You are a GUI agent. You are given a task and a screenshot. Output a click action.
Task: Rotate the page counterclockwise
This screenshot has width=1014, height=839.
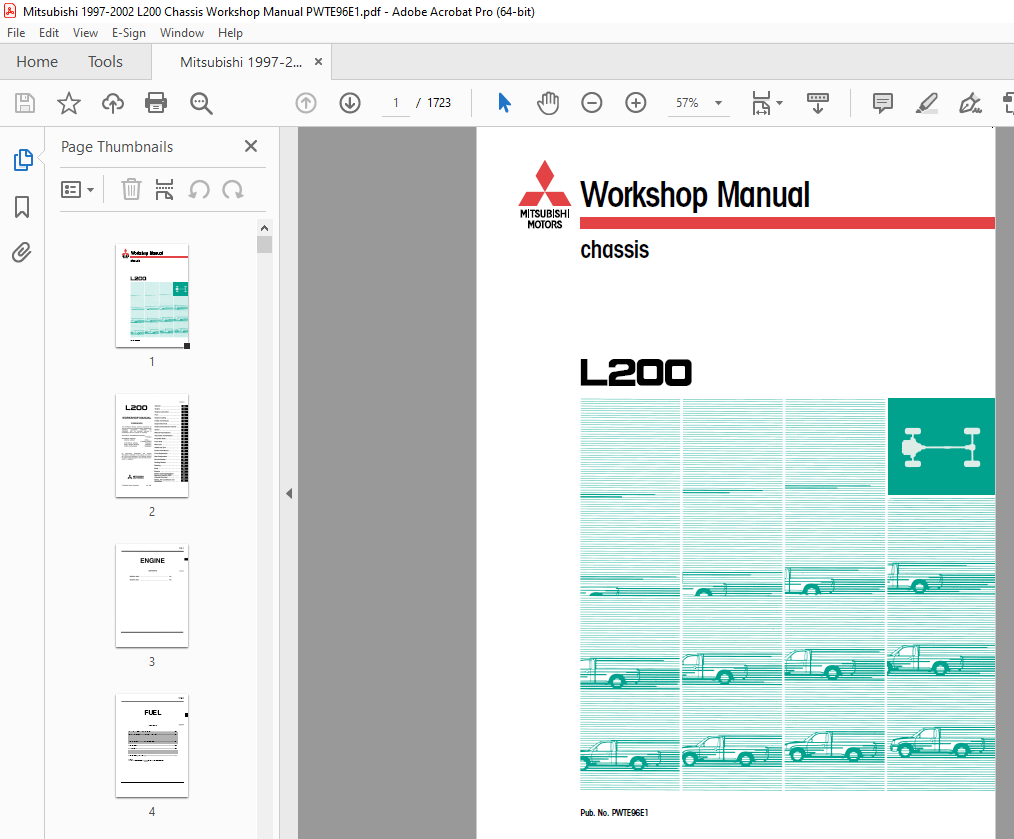pos(199,190)
